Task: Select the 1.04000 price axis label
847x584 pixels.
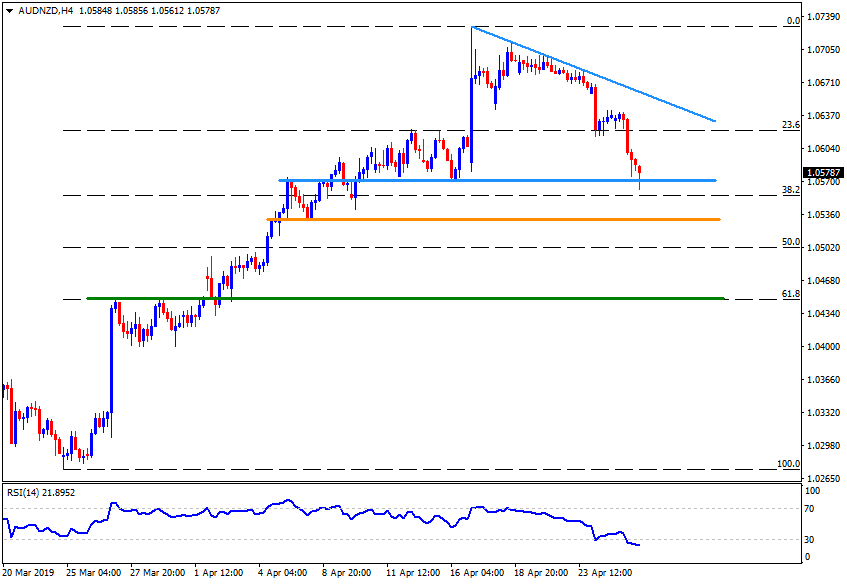Action: click(823, 346)
